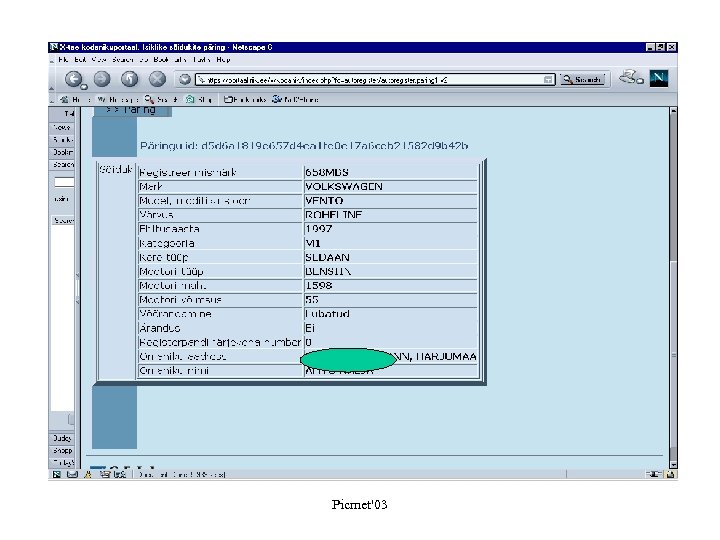This screenshot has width=720, height=540.
Task: Click the security lock icon in status bar
Action: 671,474
